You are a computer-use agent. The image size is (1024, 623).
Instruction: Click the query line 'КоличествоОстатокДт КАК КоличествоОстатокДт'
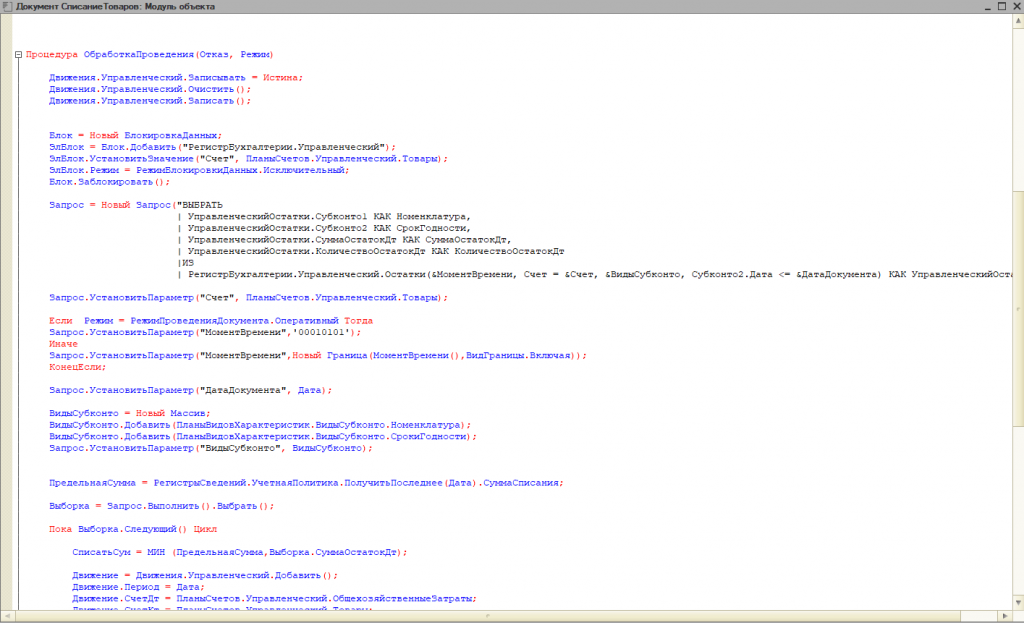point(370,251)
